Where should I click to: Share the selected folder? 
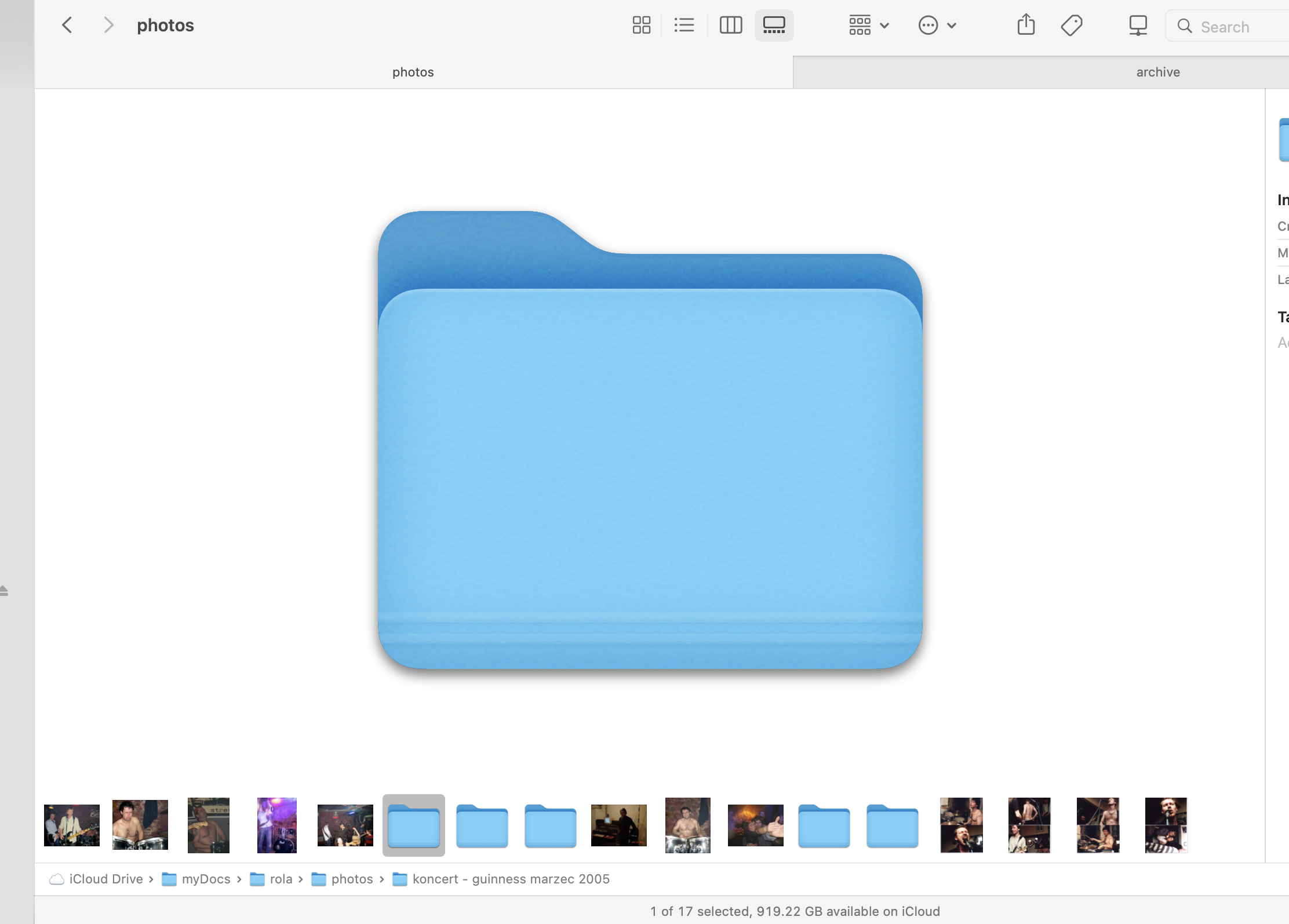point(1026,25)
